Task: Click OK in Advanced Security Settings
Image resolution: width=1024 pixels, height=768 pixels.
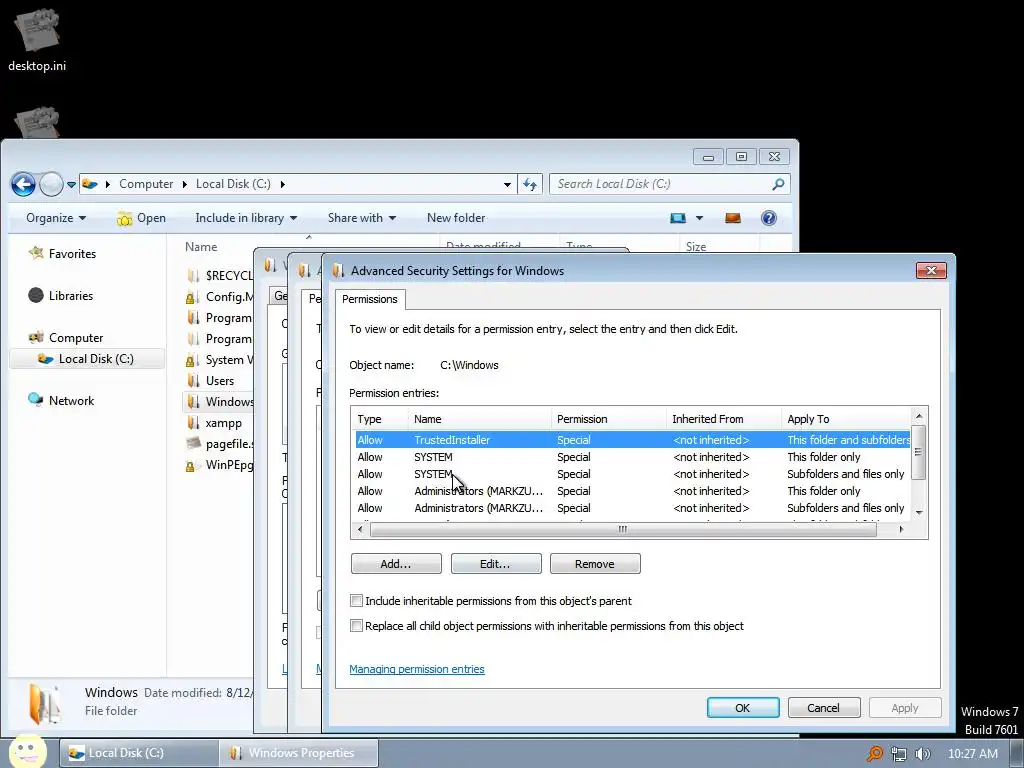Action: point(743,708)
